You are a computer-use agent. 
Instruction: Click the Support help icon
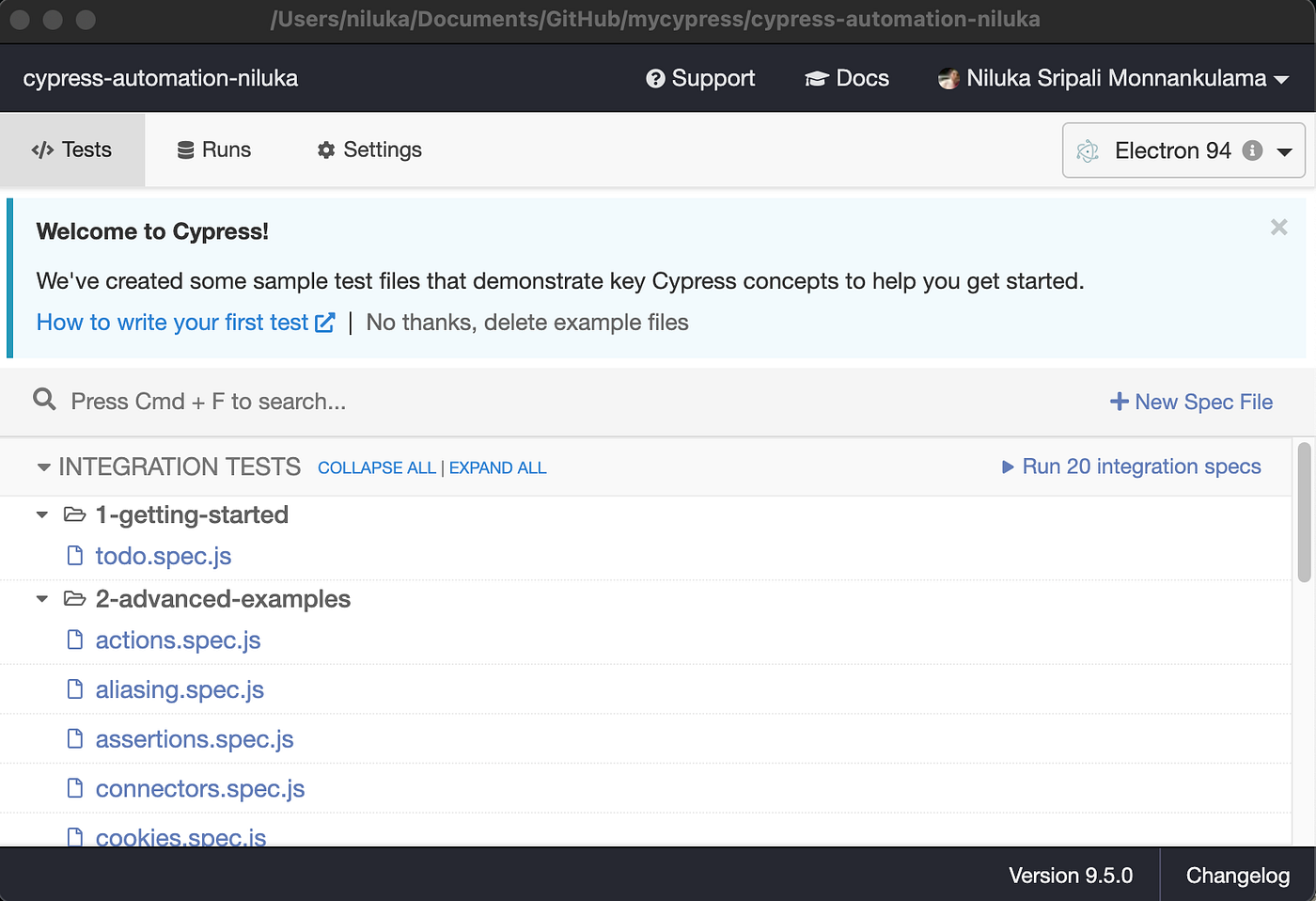[655, 78]
